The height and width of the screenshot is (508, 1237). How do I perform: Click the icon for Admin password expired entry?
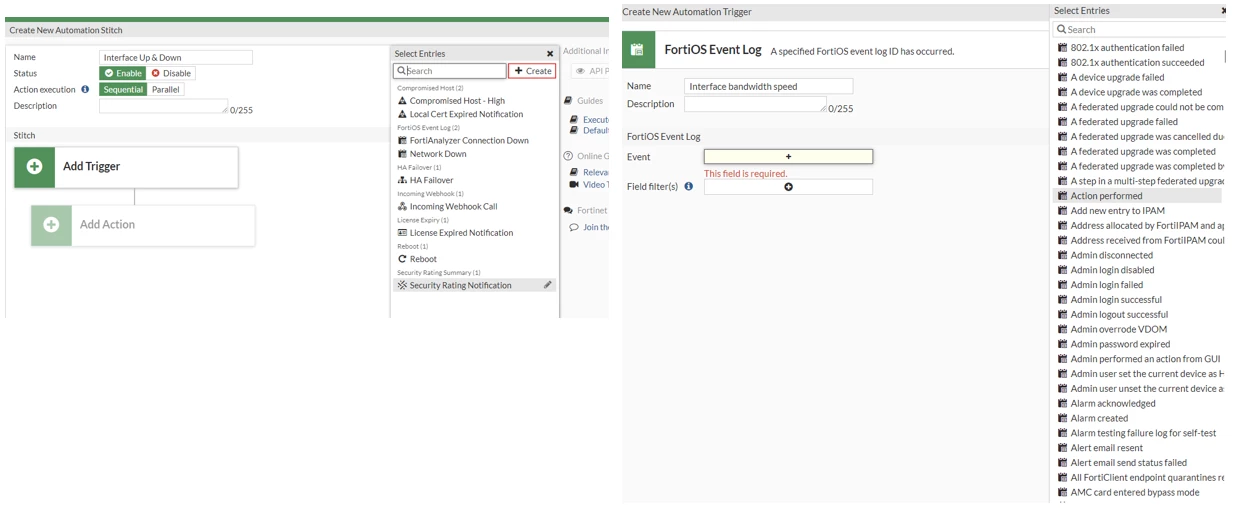point(1063,344)
